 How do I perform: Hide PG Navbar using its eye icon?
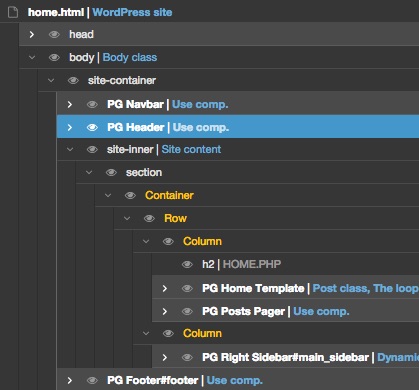(92, 104)
